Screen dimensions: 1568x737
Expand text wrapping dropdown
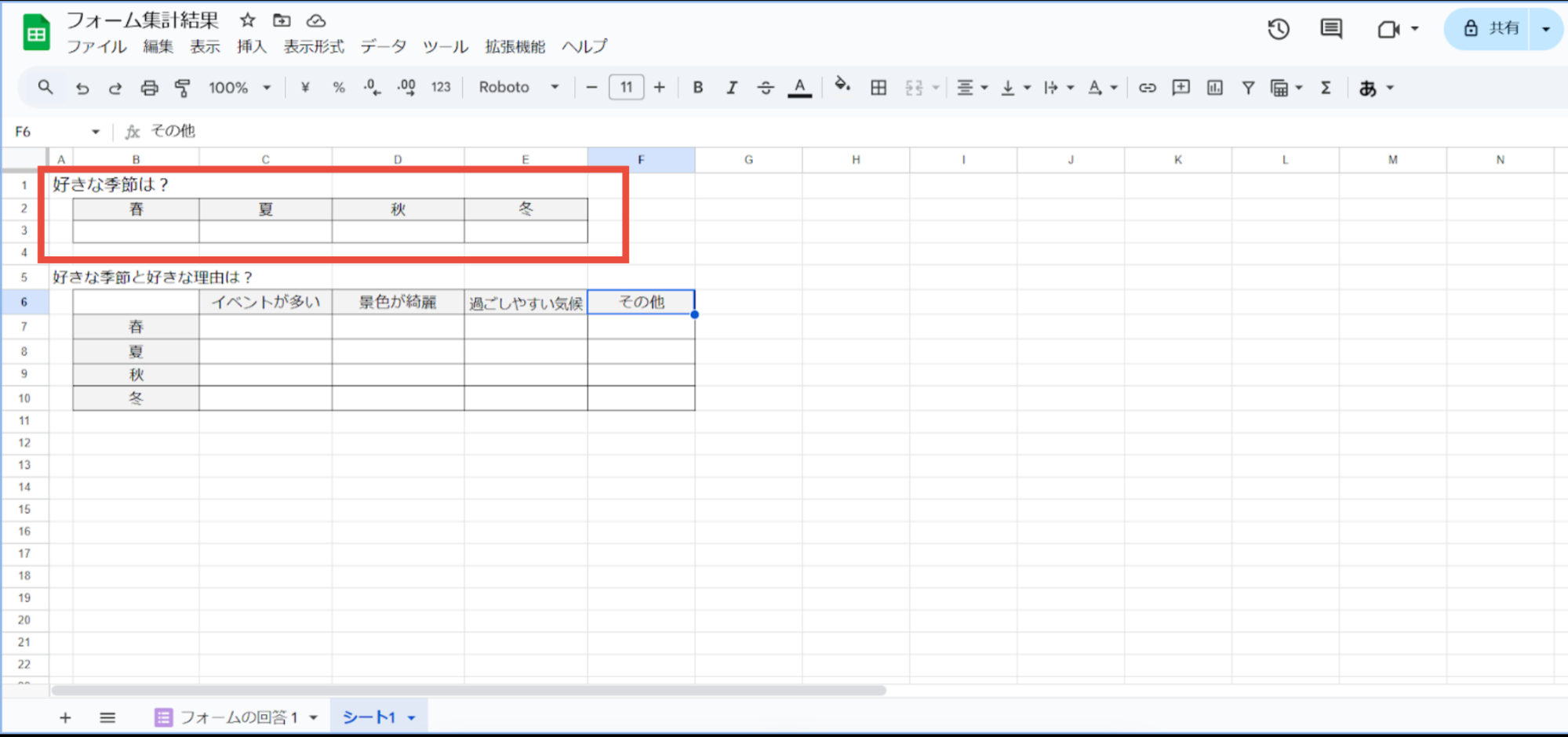(x=1070, y=88)
